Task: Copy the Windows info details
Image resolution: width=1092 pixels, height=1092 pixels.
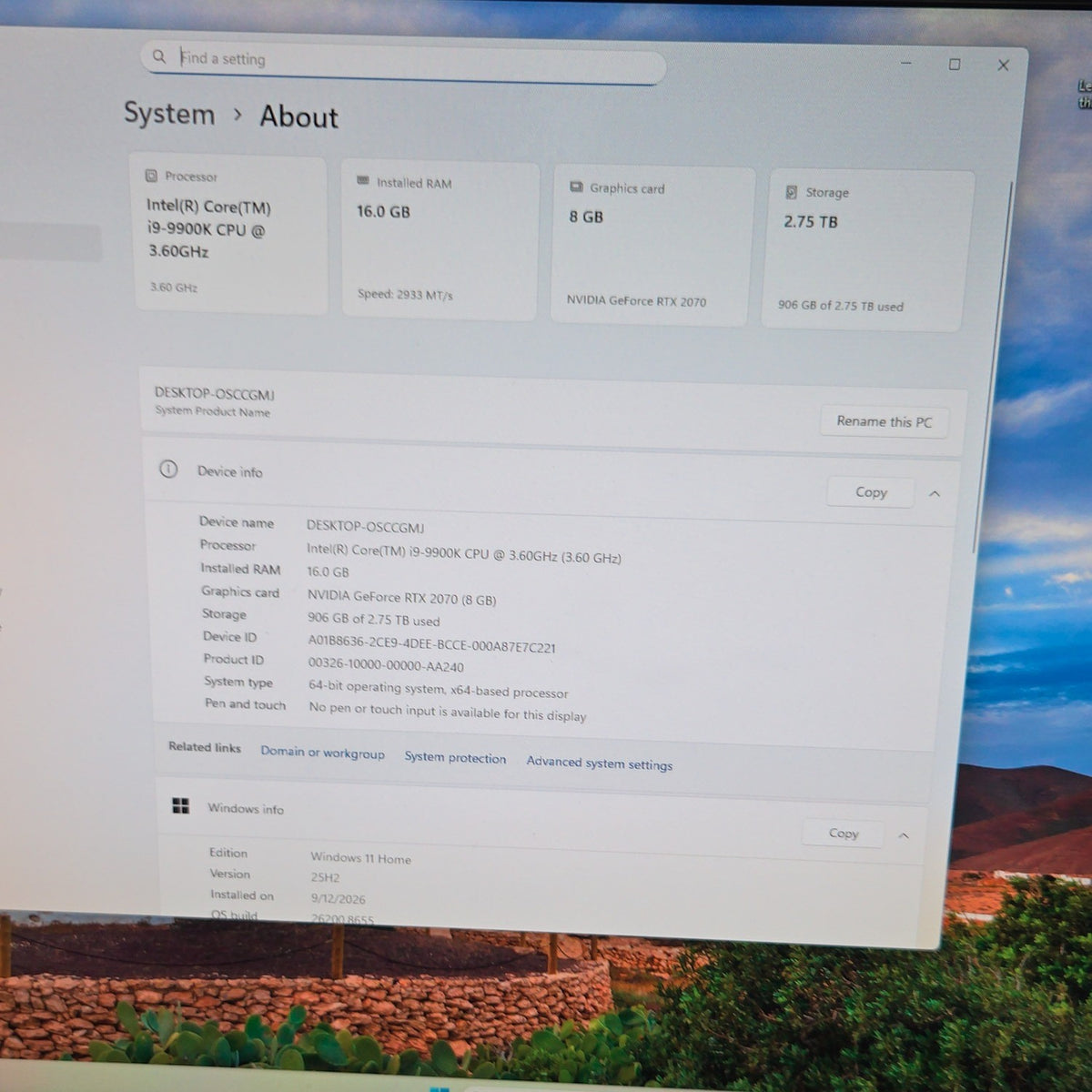Action: click(844, 833)
